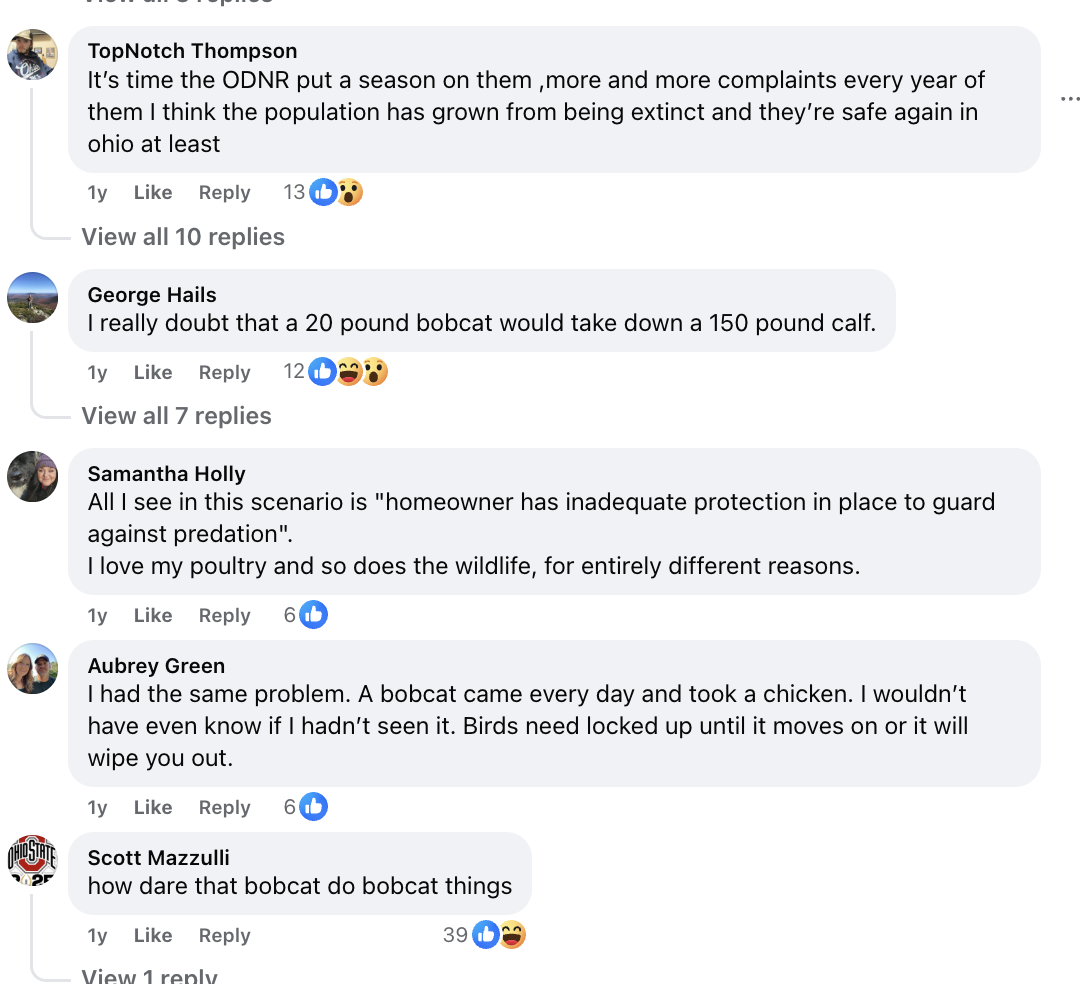Open Samantha Holly's profile avatar
Image resolution: width=1080 pixels, height=984 pixels.
(x=32, y=477)
